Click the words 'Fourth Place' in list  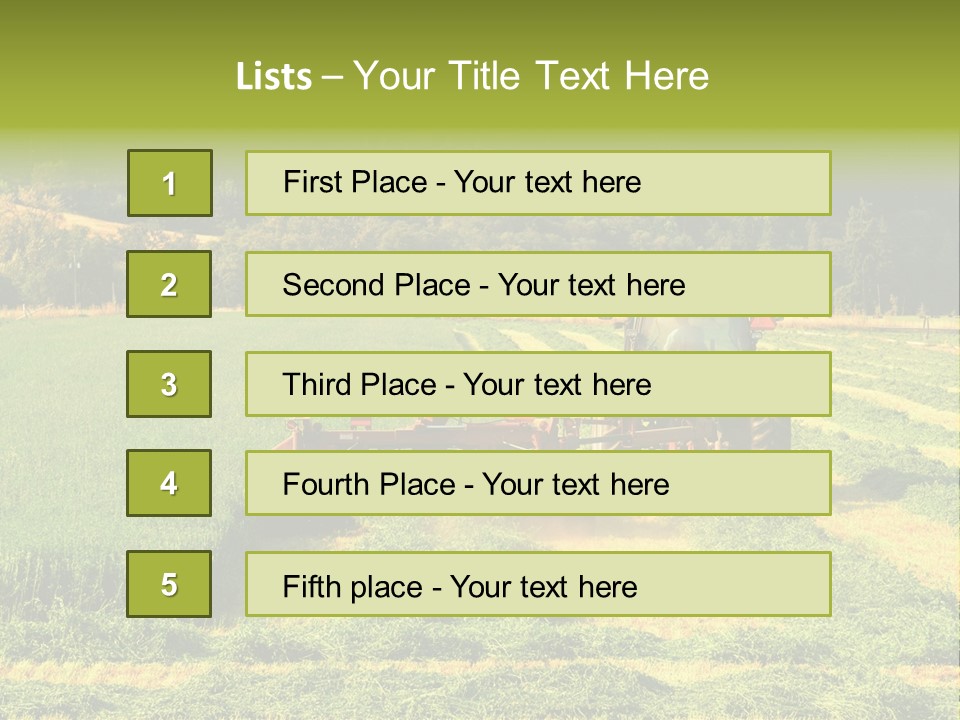point(369,484)
